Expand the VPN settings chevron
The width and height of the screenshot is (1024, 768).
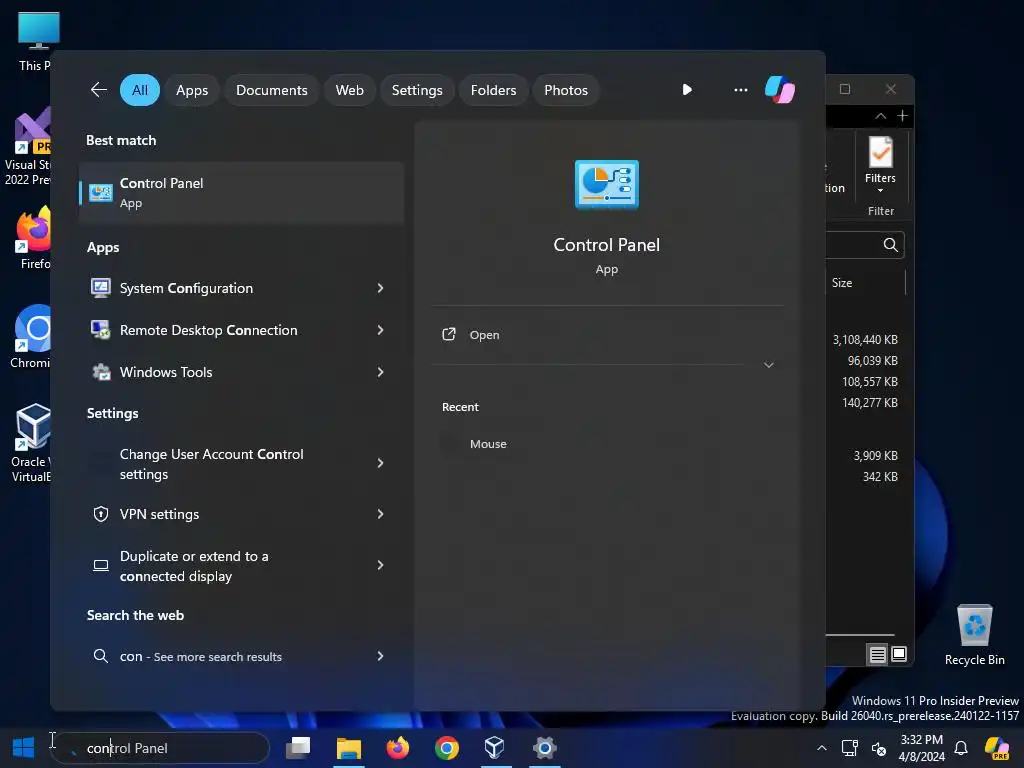[x=380, y=514]
